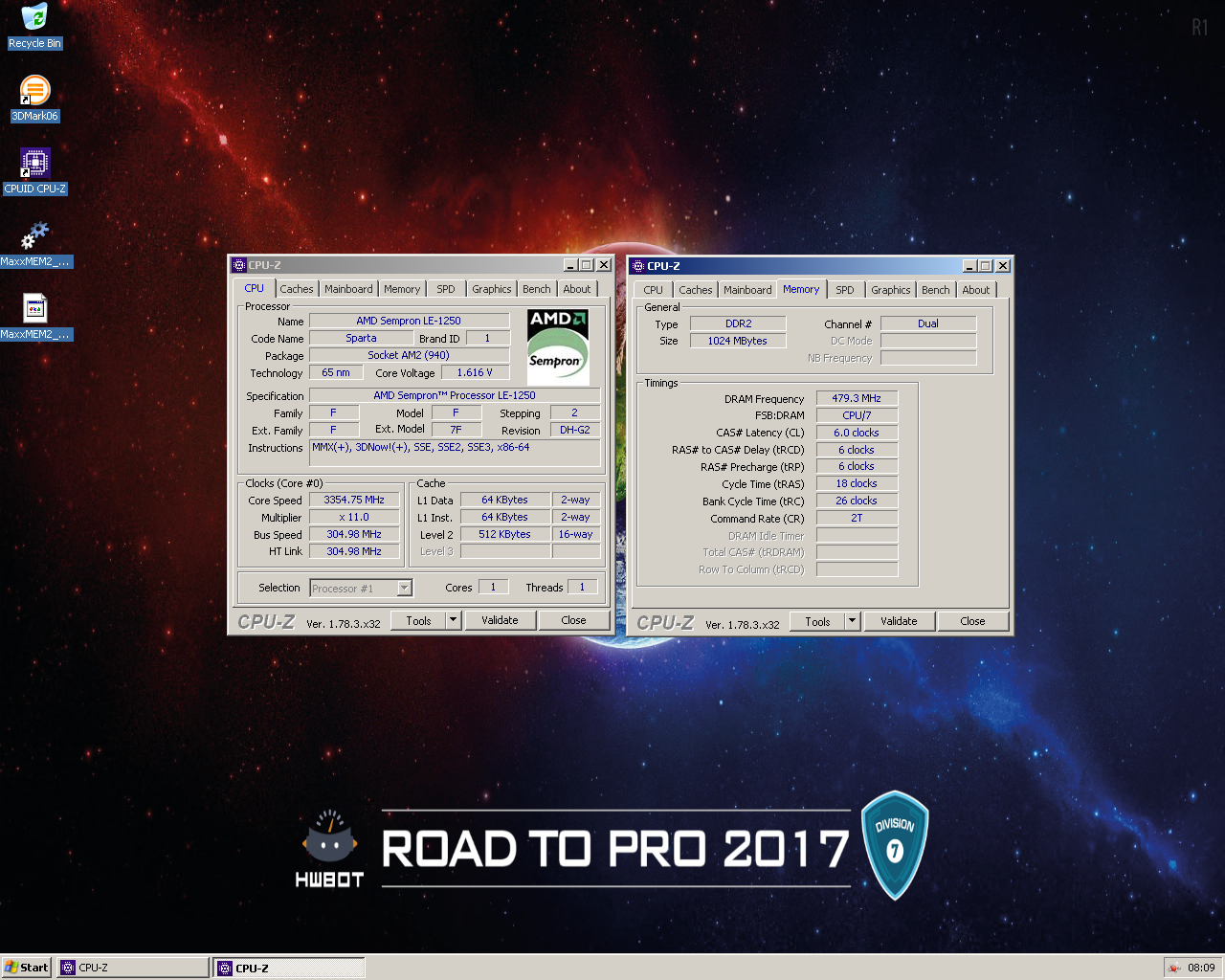The width and height of the screenshot is (1225, 980).
Task: Click the memory Type value DDR2
Action: (738, 323)
